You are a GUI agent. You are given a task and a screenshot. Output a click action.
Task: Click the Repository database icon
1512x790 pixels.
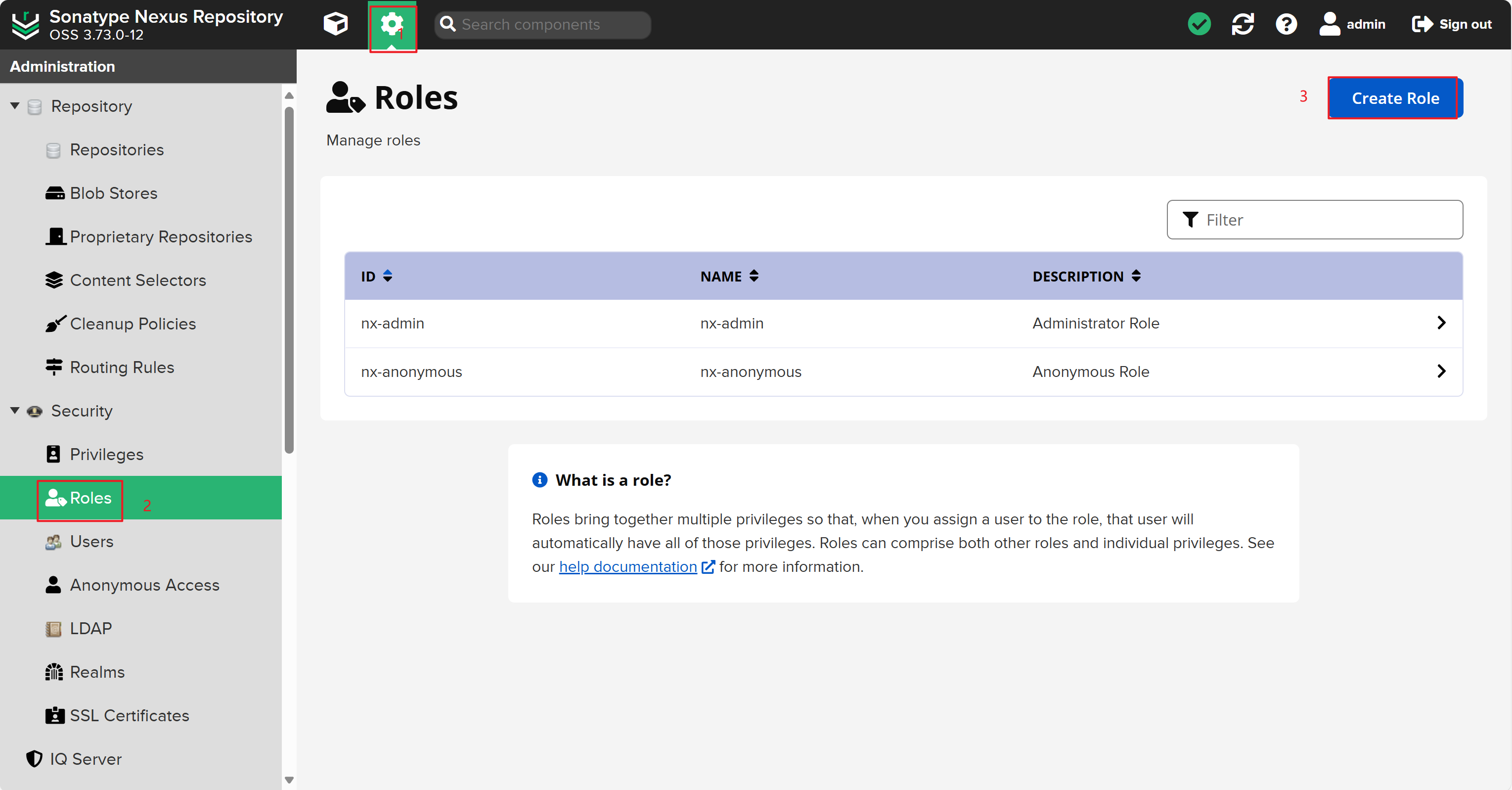tap(35, 107)
